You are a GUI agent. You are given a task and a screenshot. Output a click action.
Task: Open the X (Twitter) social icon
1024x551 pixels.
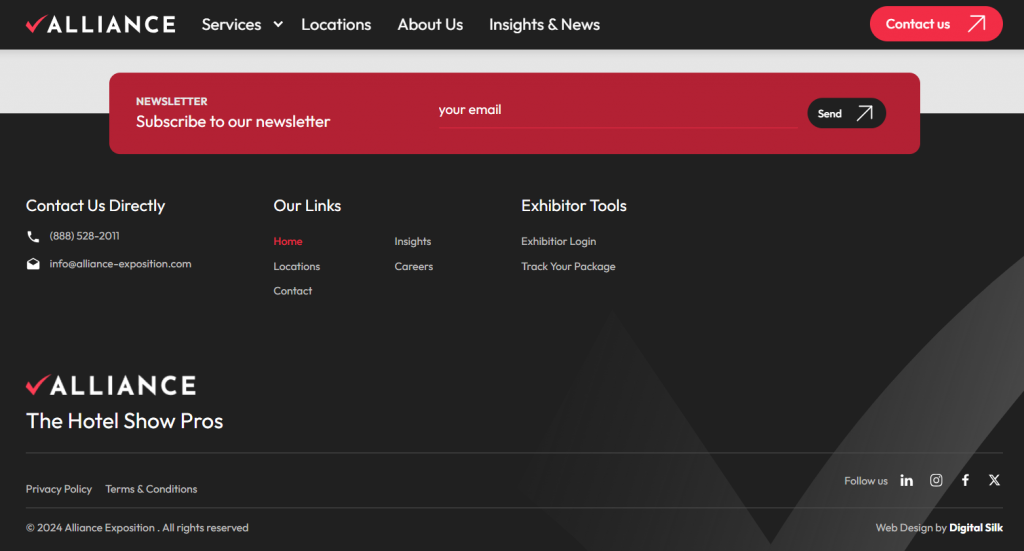tap(994, 480)
